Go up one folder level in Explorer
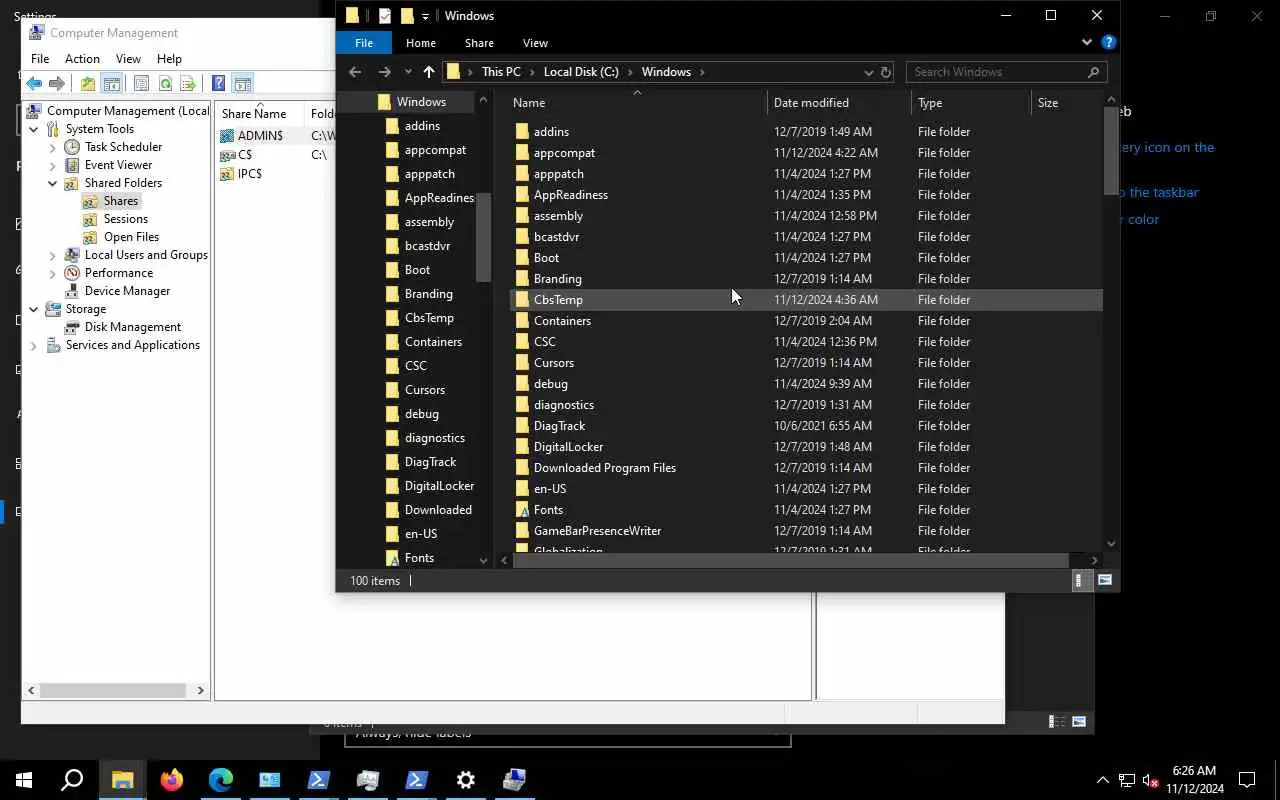The image size is (1280, 800). (429, 72)
